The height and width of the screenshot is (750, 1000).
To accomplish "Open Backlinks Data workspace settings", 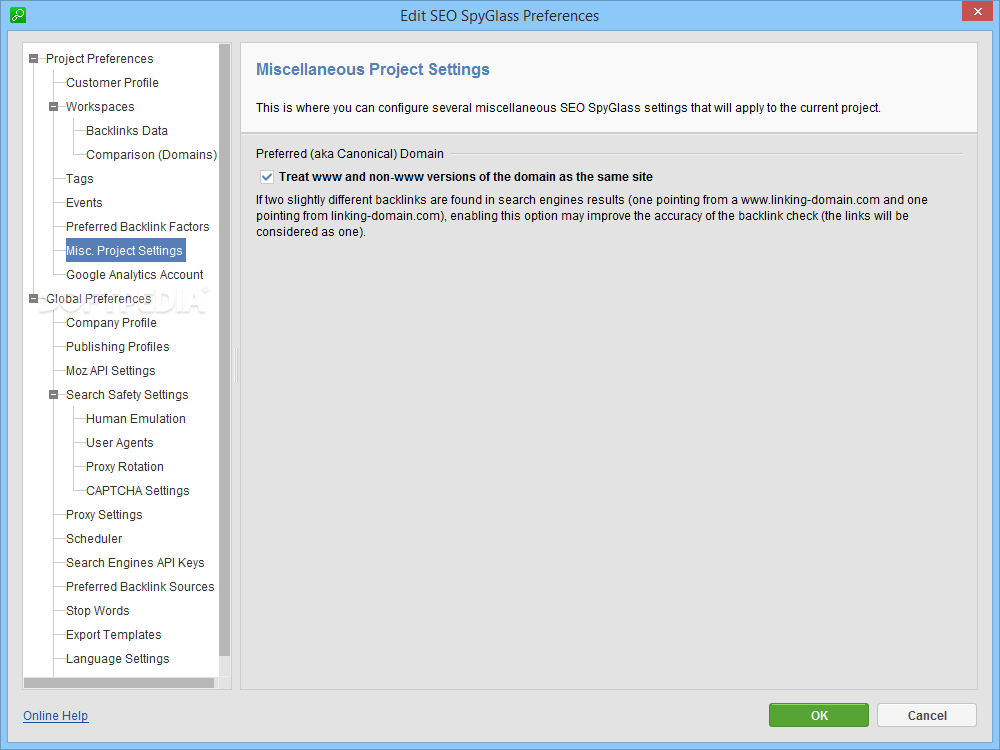I will tap(127, 131).
